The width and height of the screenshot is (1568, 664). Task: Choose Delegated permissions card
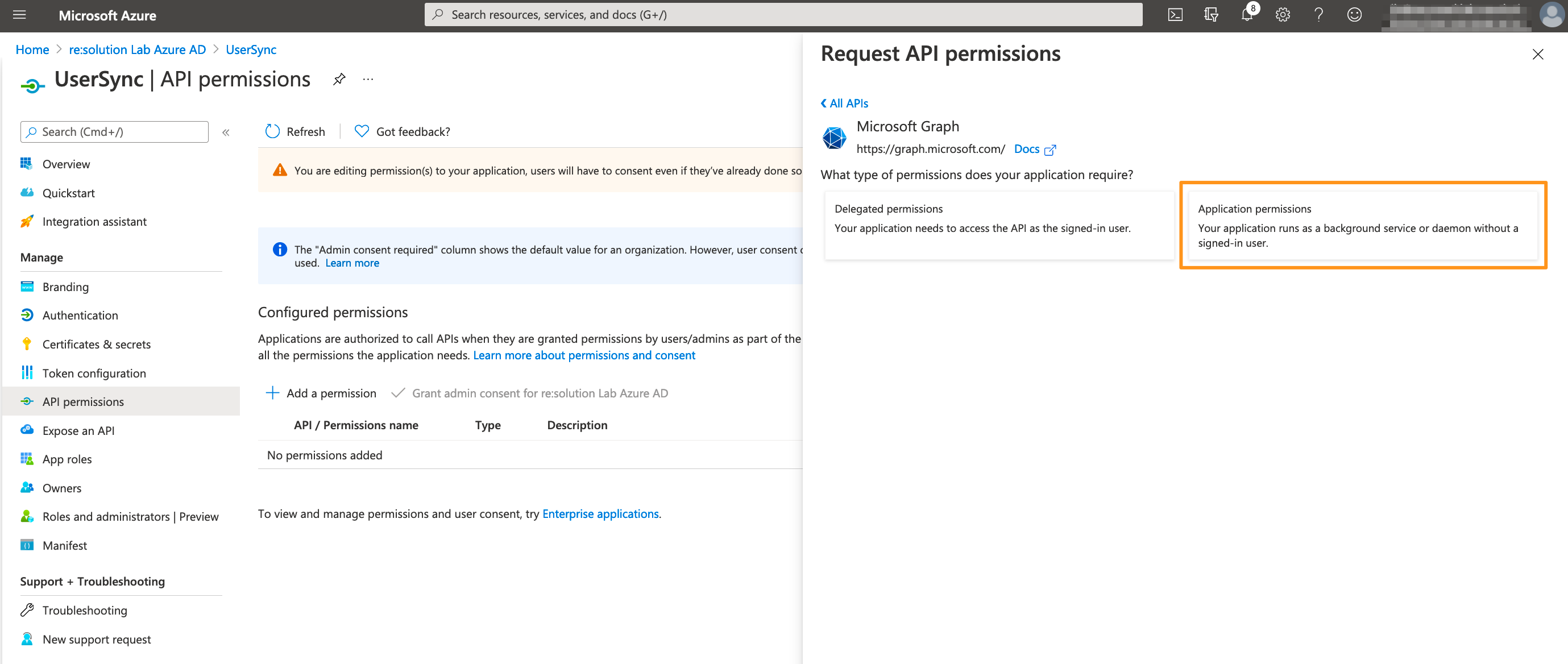999,225
